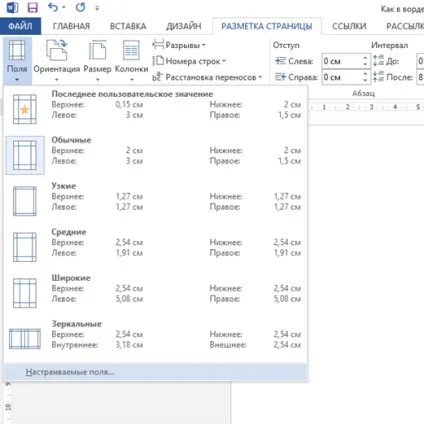Open Настраиваемые поля custom margins

coord(155,372)
